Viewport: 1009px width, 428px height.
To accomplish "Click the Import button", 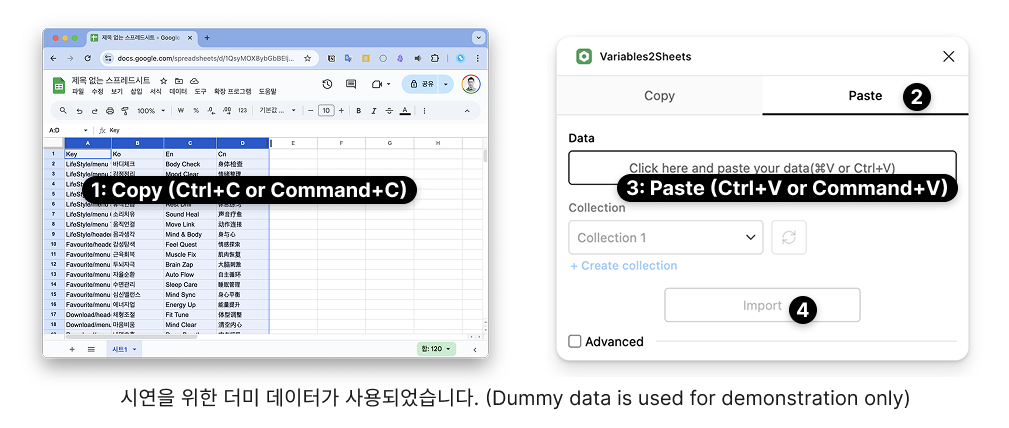I will pos(762,306).
